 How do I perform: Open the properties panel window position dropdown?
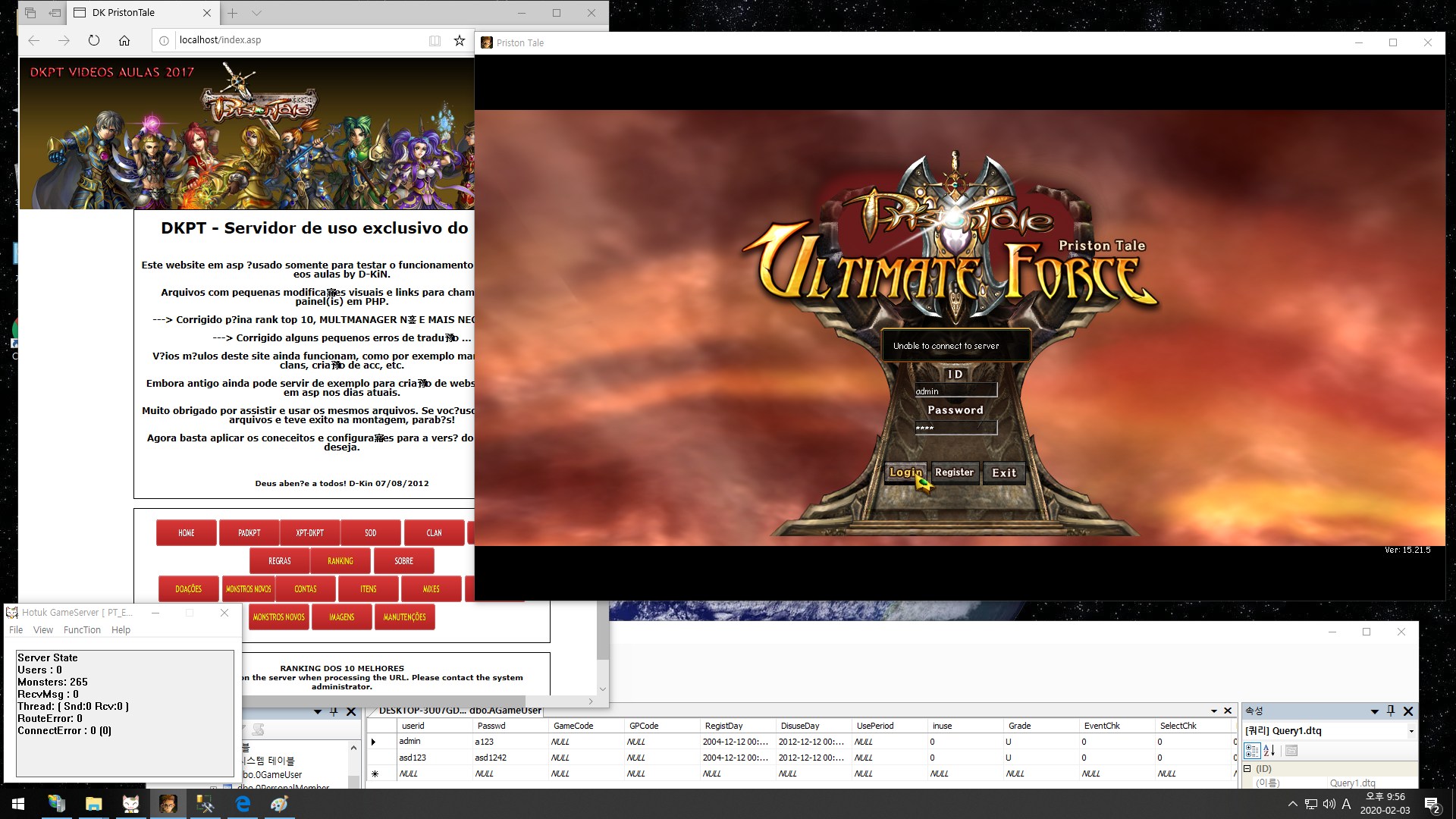(1374, 711)
